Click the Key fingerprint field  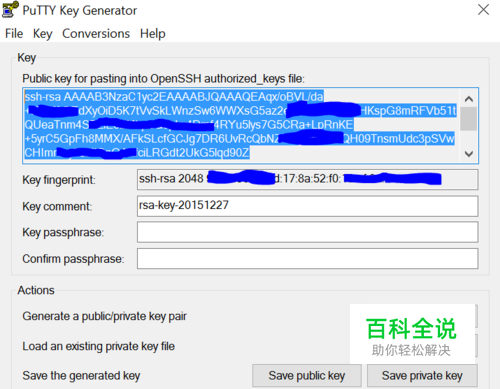pos(307,179)
